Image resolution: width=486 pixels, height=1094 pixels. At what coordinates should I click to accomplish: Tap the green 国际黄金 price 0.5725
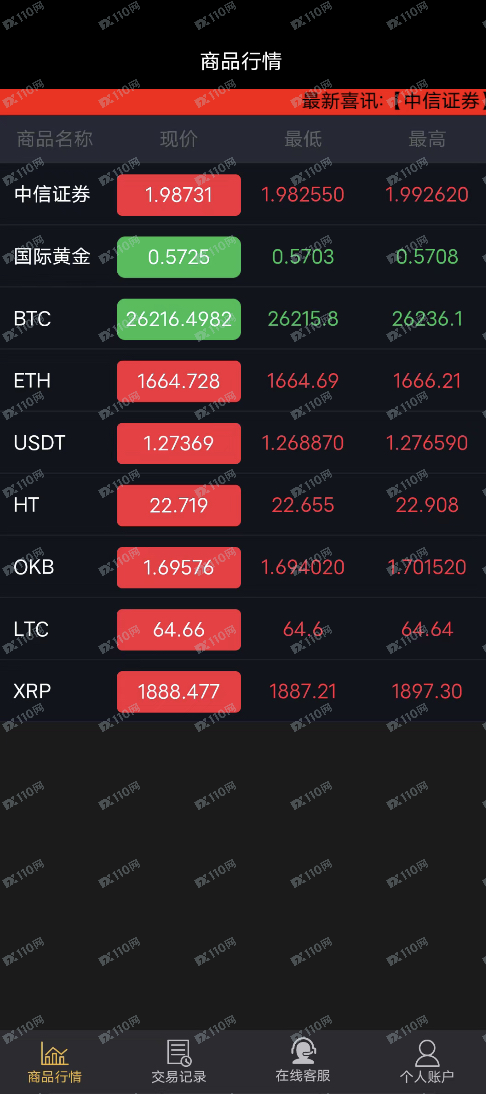[x=179, y=257]
